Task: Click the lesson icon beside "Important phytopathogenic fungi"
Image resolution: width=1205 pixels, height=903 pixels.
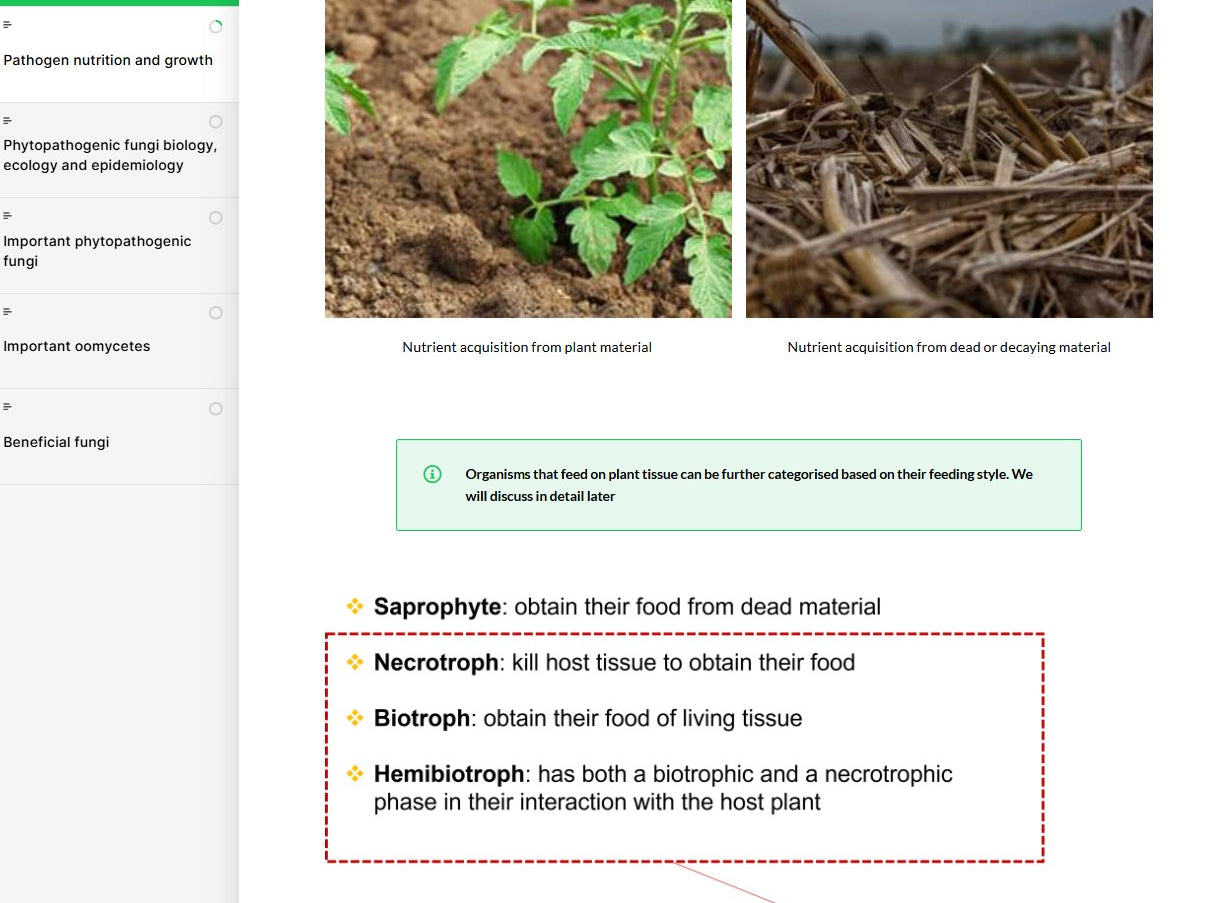Action: [8, 215]
